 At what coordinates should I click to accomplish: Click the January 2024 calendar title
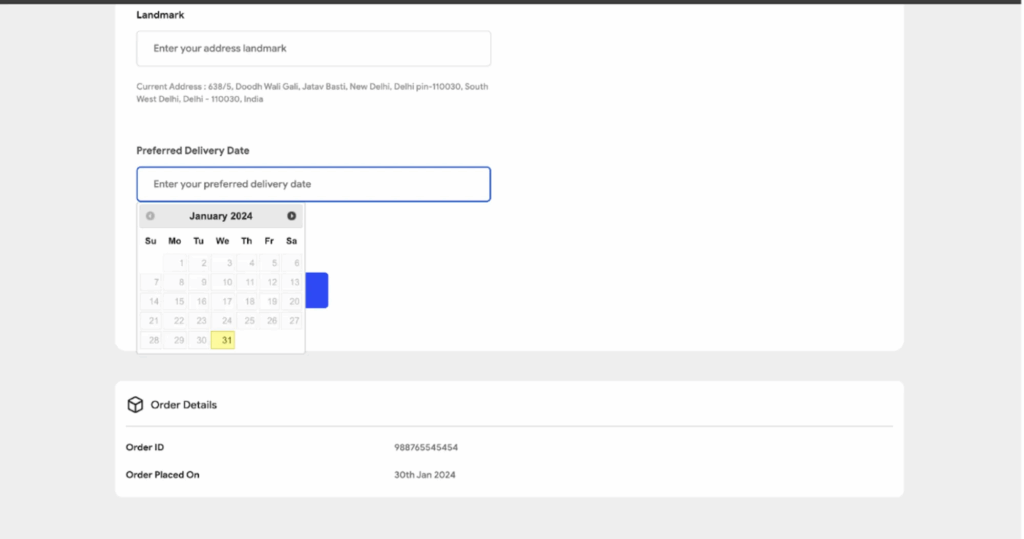click(221, 216)
